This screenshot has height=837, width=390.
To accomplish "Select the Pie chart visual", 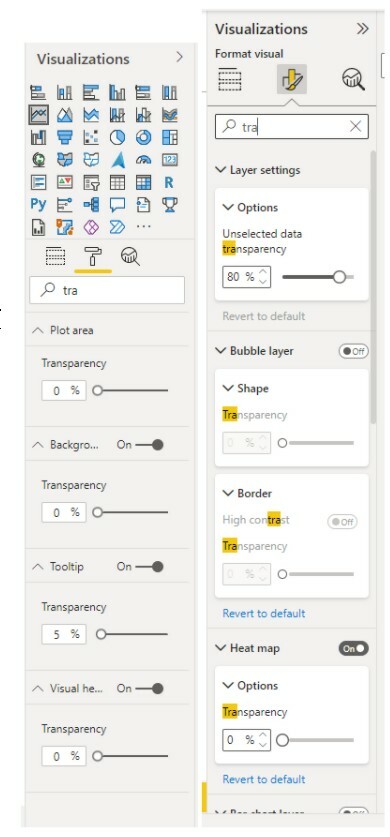I will 117,137.
